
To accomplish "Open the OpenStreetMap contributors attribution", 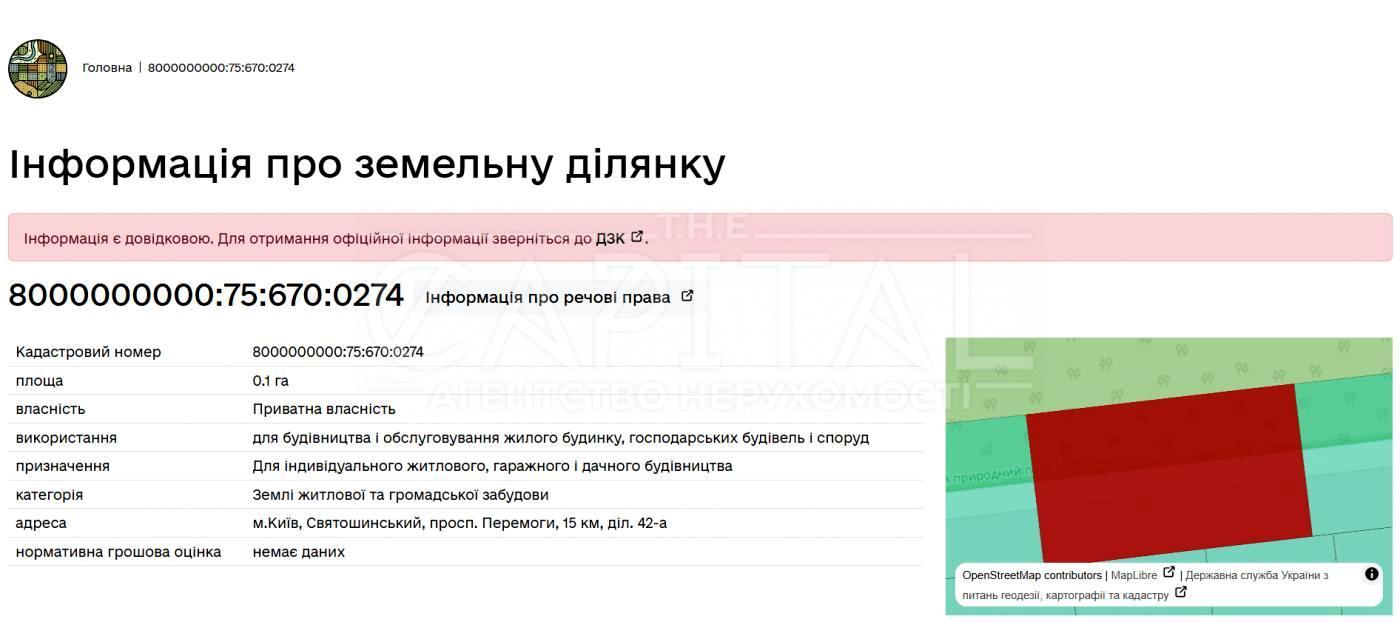I will click(1031, 576).
